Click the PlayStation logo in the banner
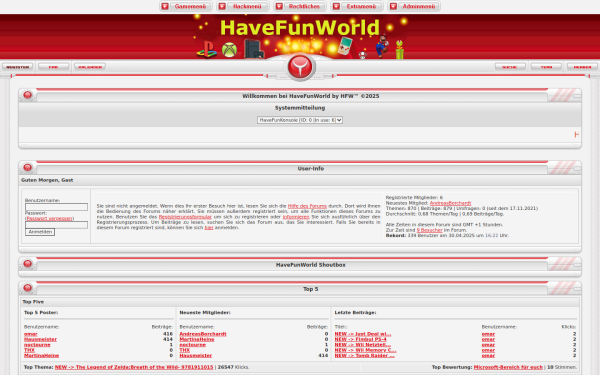 click(x=207, y=50)
